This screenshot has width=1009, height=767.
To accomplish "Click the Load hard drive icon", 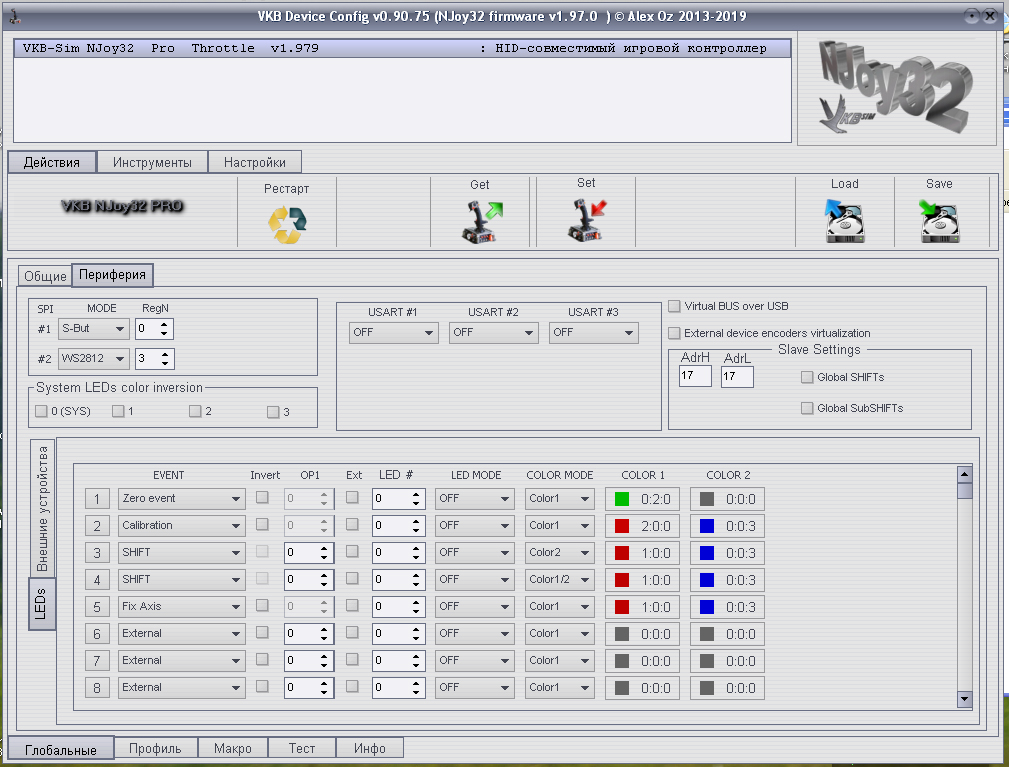I will click(844, 221).
